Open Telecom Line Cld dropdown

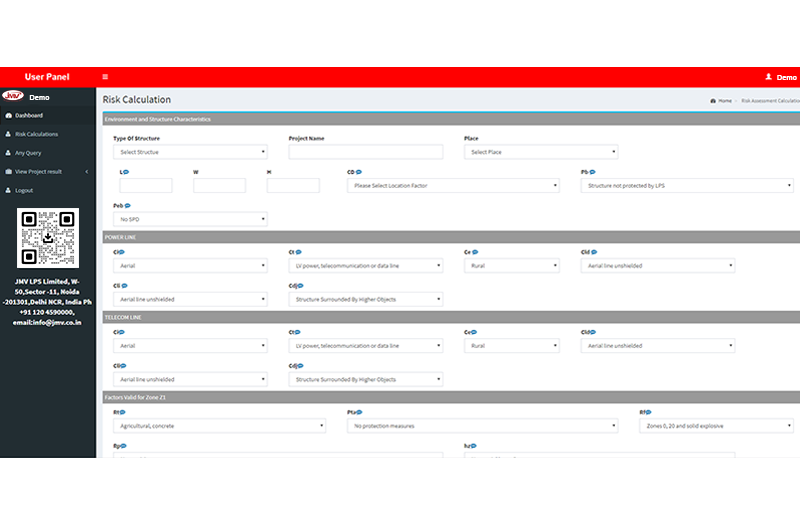(658, 346)
